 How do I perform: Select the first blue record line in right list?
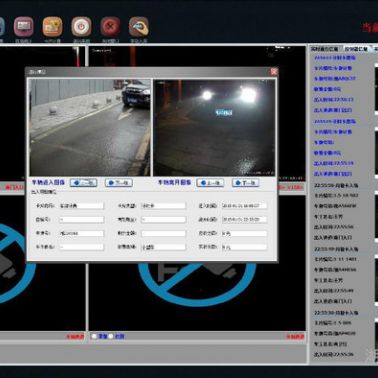(x=335, y=58)
